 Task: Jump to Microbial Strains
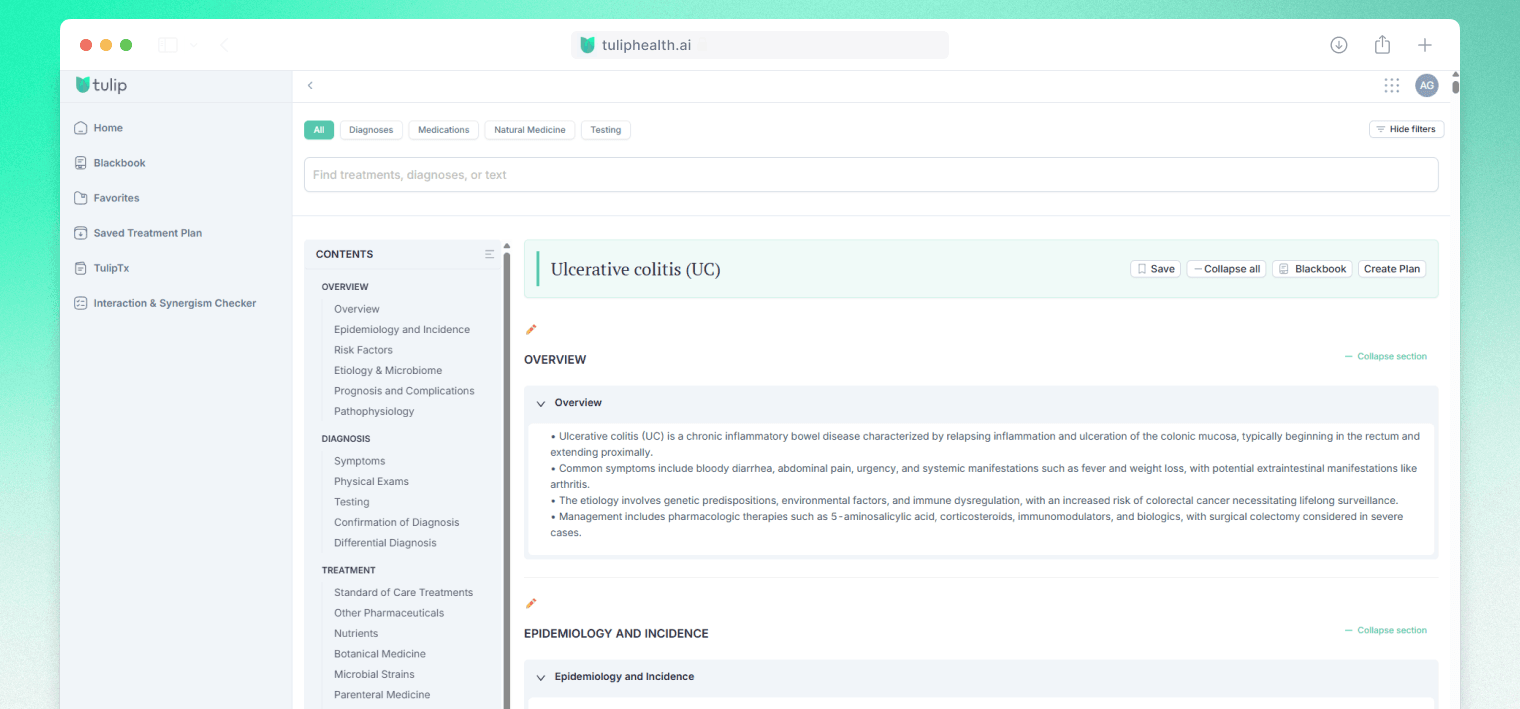374,675
